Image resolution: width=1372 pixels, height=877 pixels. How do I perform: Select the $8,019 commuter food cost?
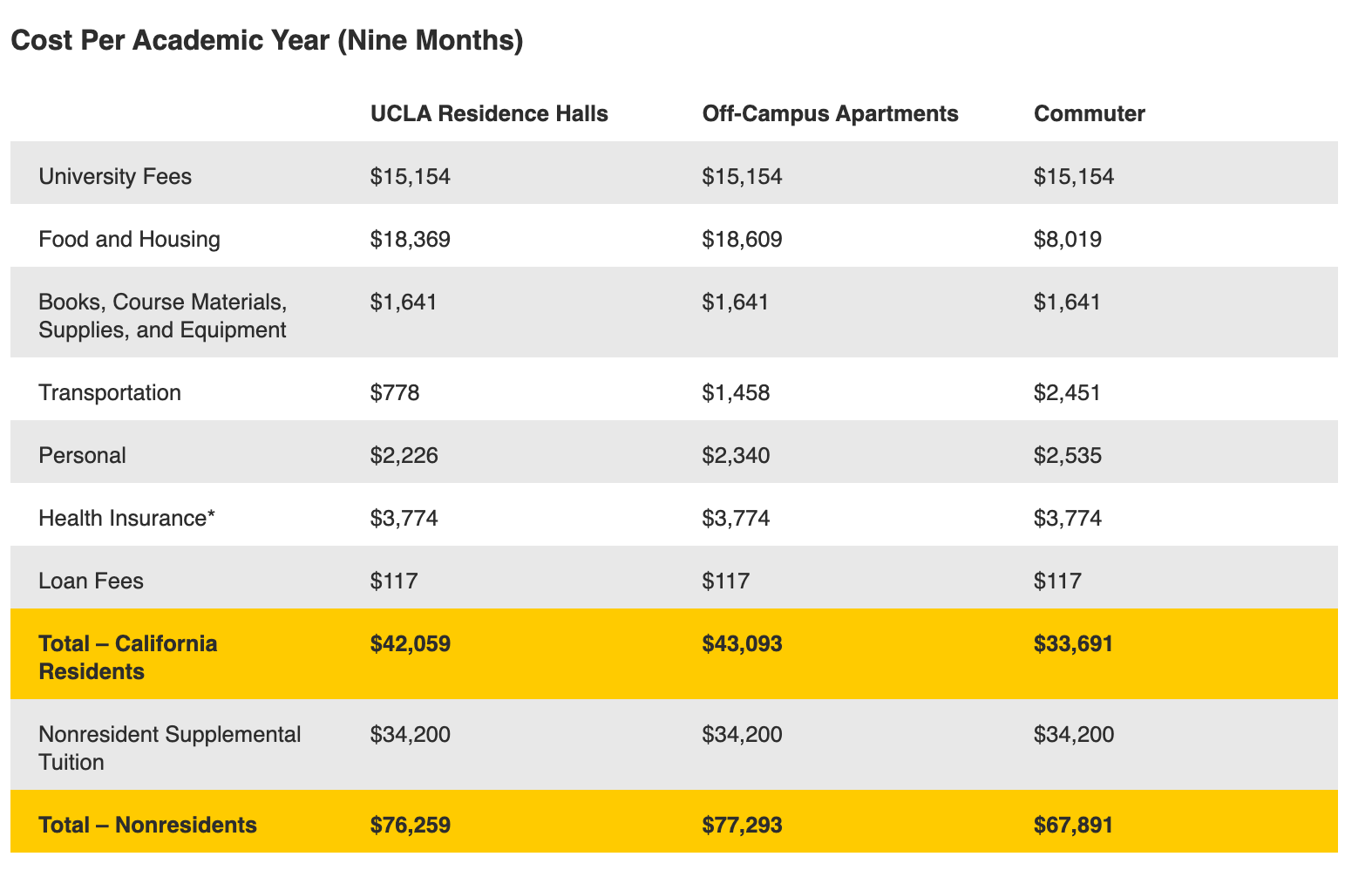pos(1067,239)
